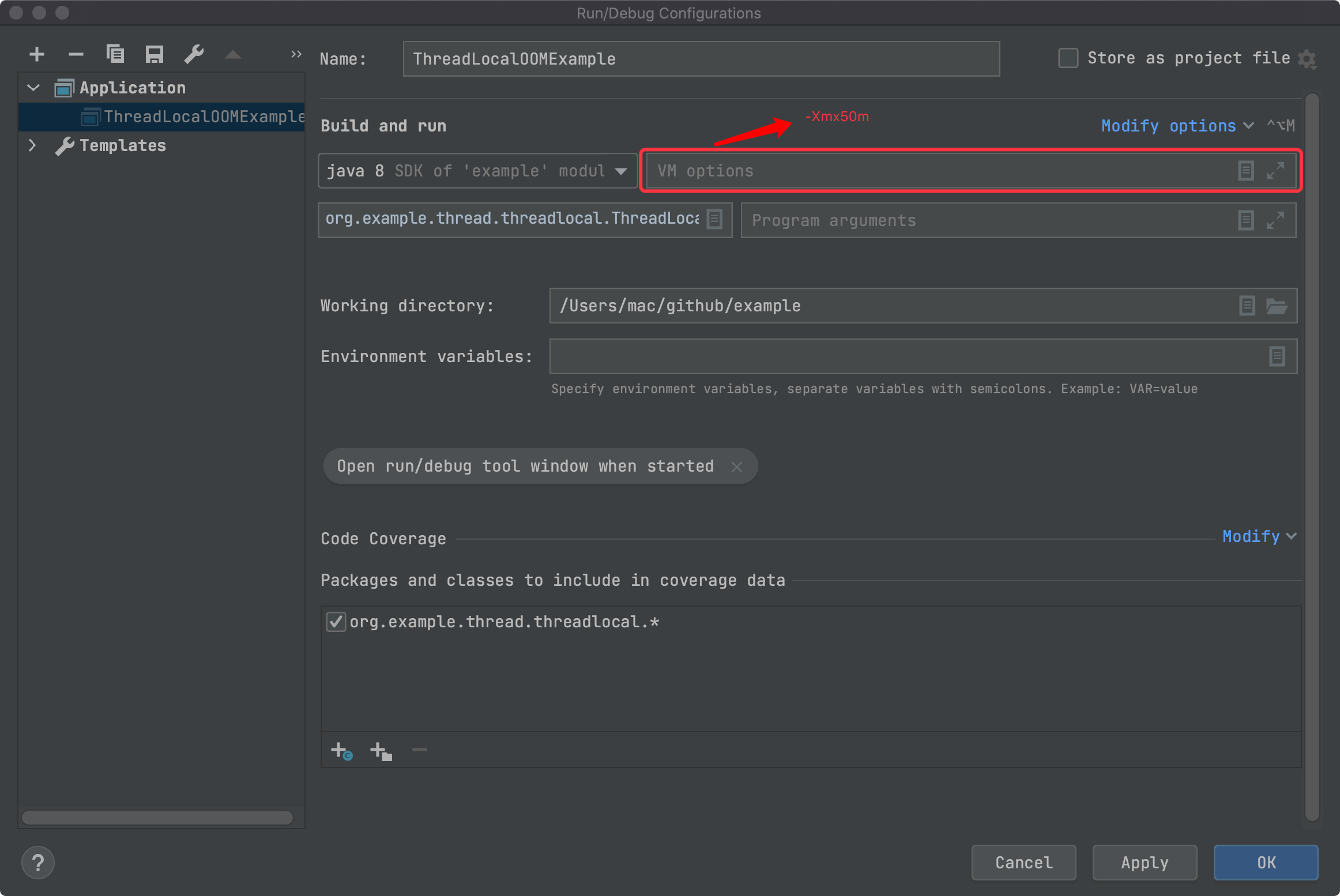
Task: Enable Store as project file
Action: [x=1068, y=58]
